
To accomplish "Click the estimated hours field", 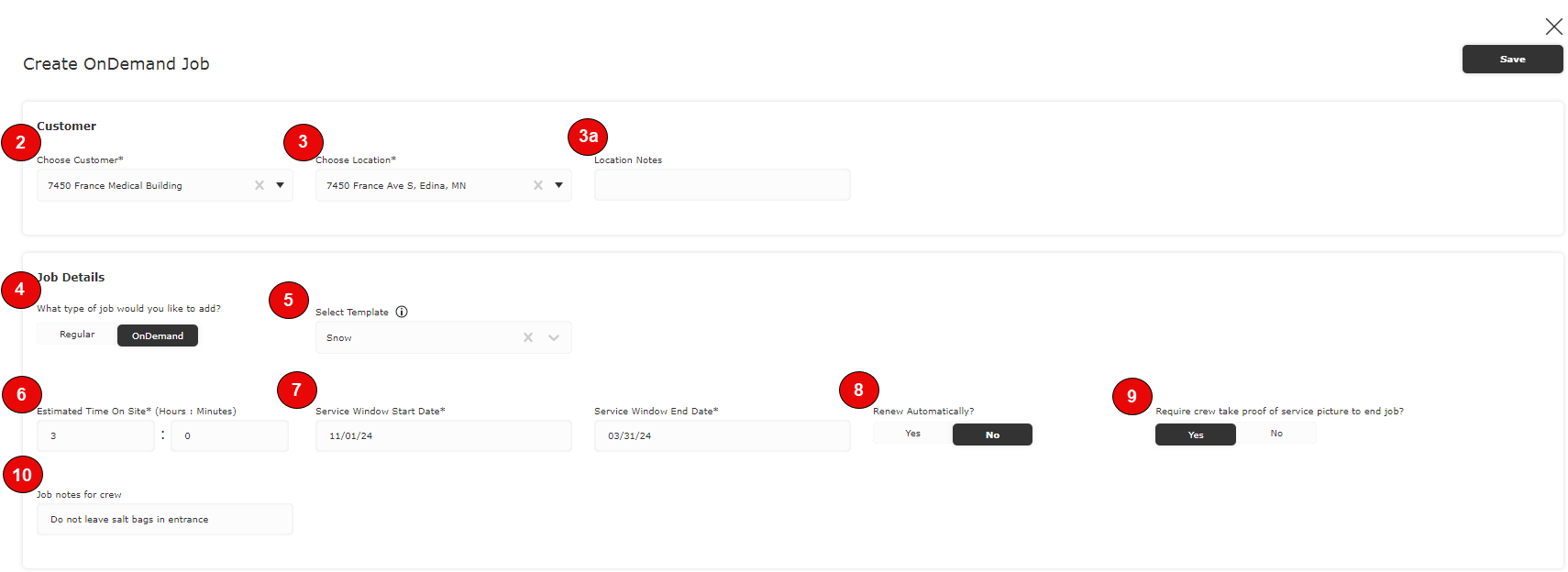I will [95, 436].
